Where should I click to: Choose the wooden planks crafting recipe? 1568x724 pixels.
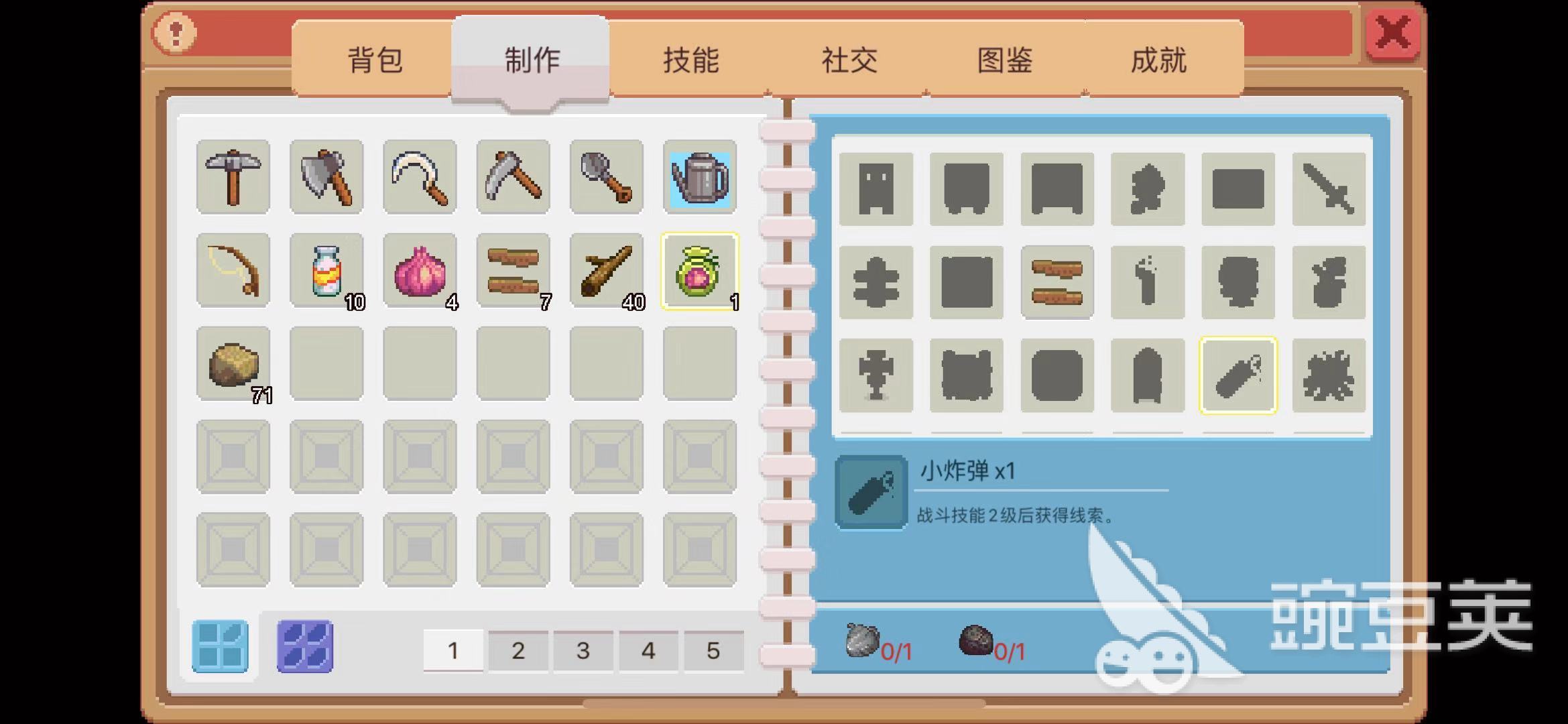pos(1057,282)
